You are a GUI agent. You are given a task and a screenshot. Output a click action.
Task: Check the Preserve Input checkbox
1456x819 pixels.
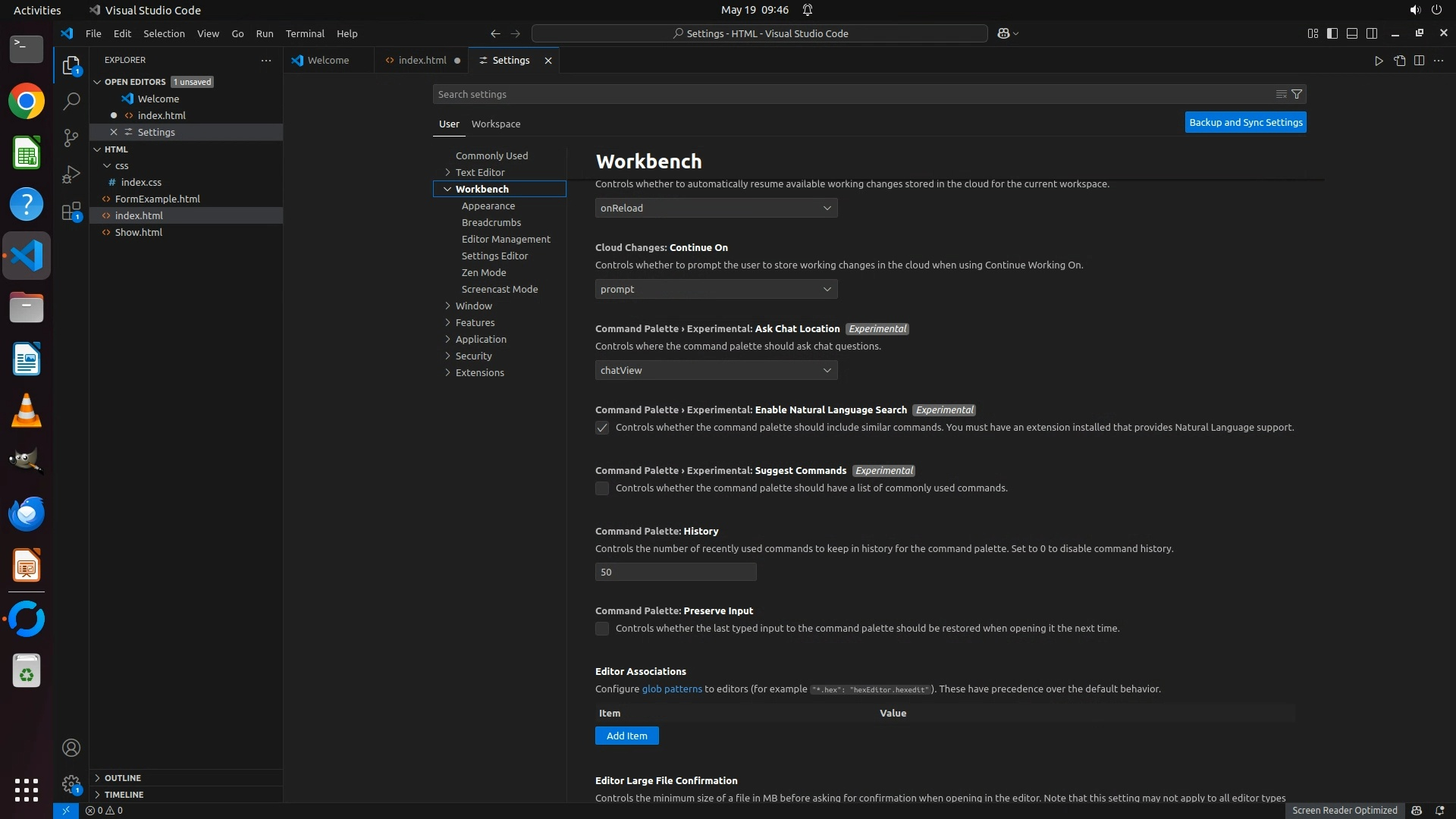(602, 629)
